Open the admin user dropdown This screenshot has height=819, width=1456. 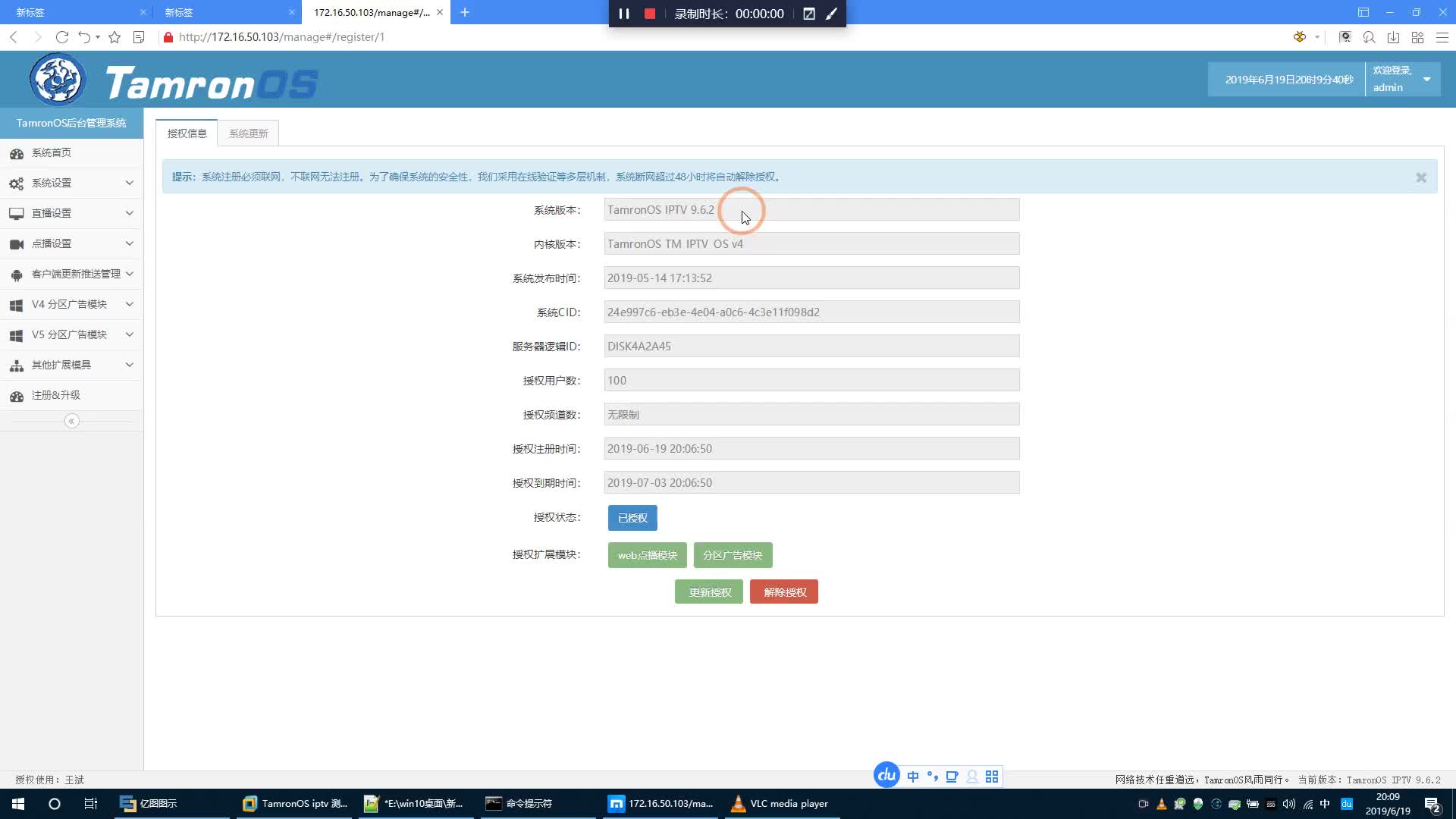pyautogui.click(x=1426, y=79)
